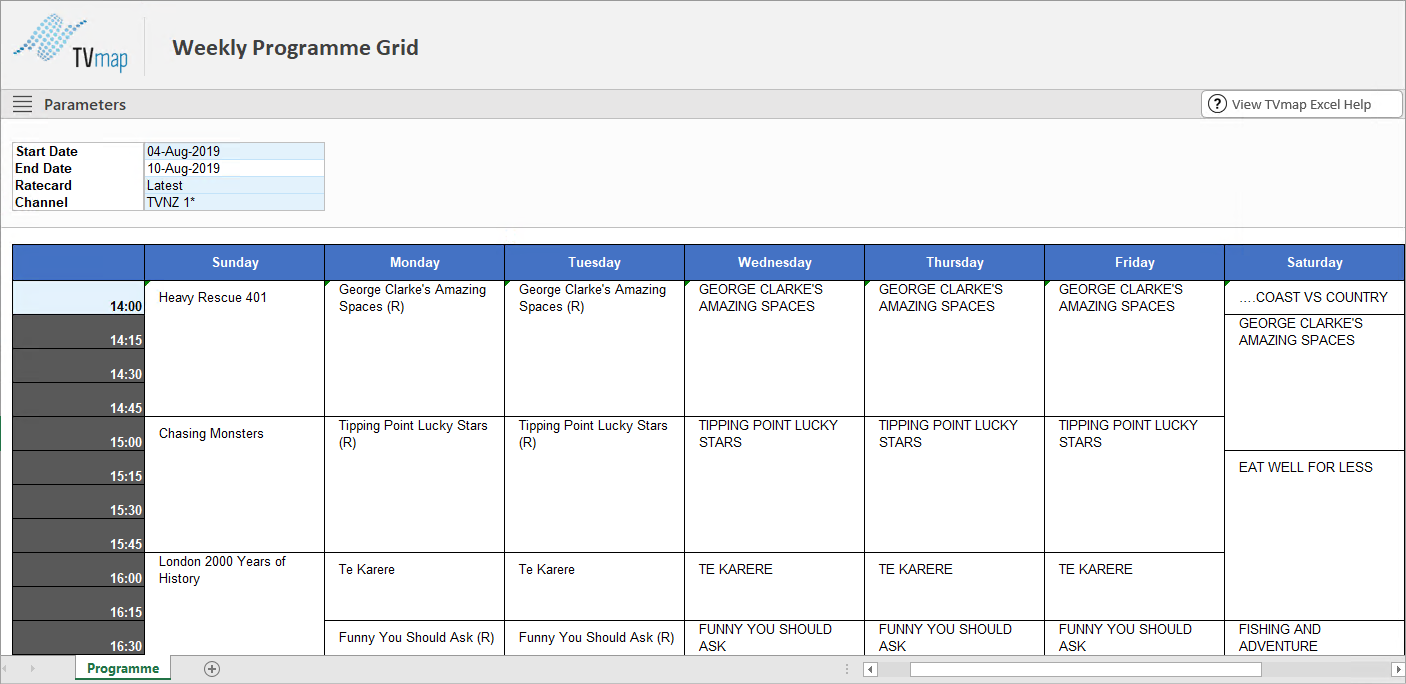Select London 2000 Years of History cell
Viewport: 1406px width, 684px height.
click(x=235, y=603)
